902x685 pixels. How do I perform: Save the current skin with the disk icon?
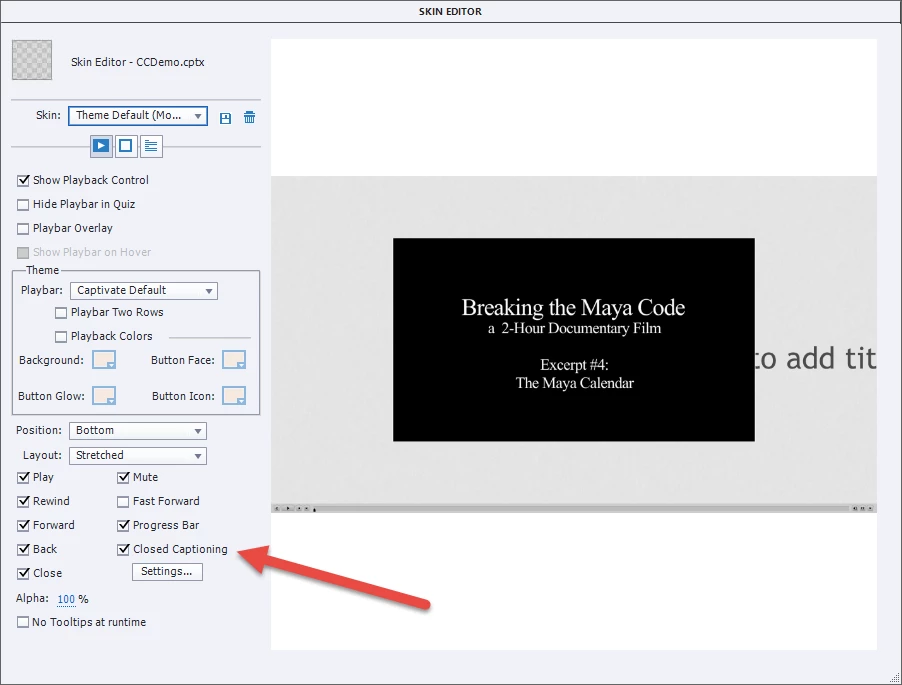click(226, 118)
